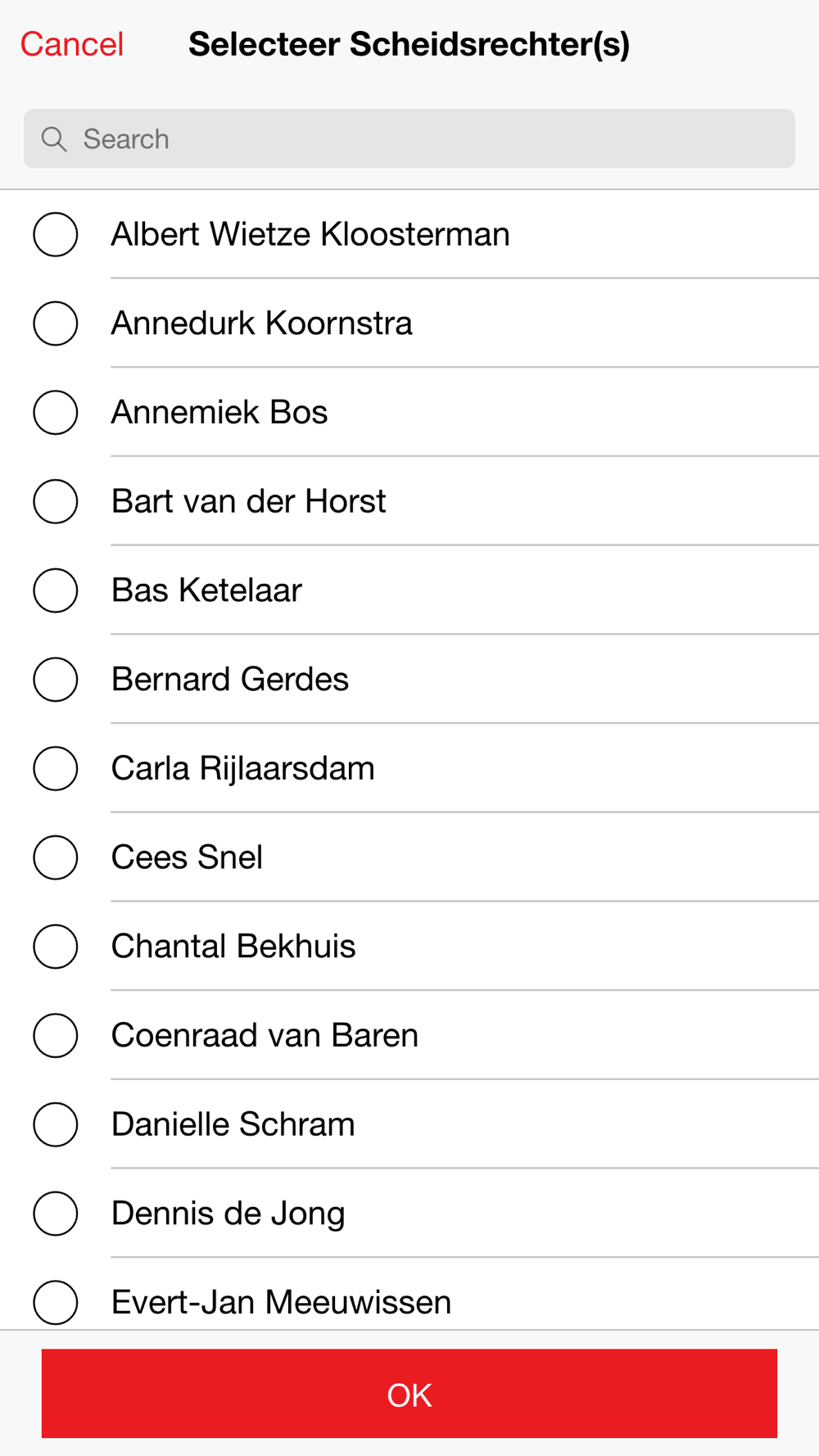Viewport: 819px width, 1456px height.
Task: Confirm selection with the red OK button
Action: tap(409, 1394)
